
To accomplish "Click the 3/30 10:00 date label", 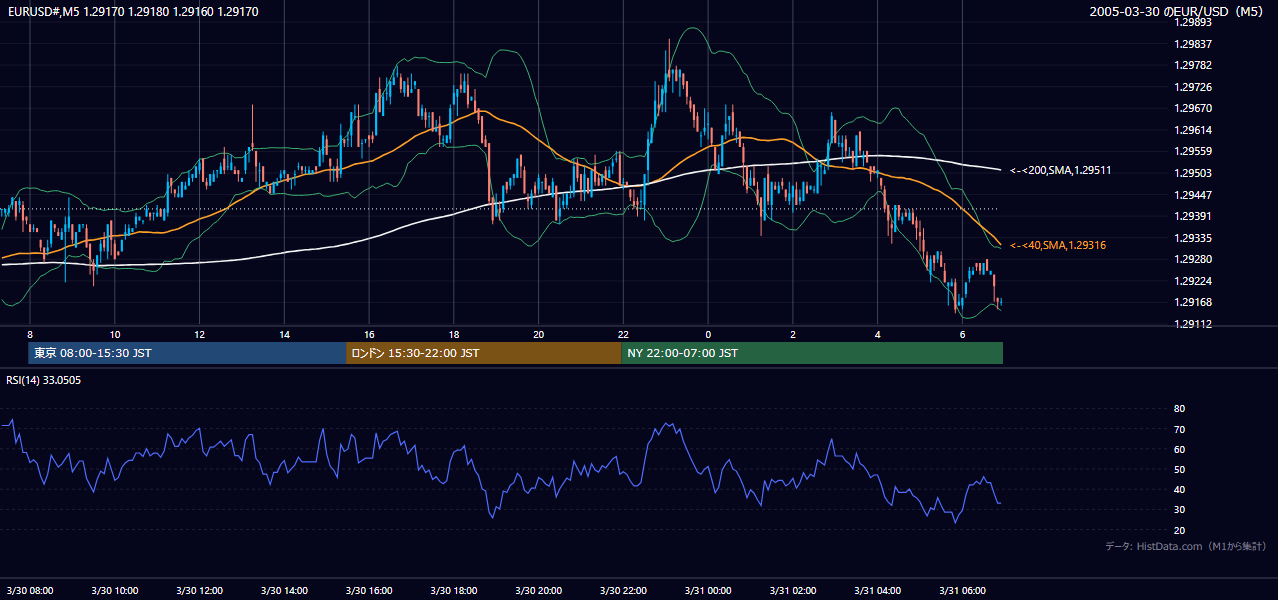I will [115, 591].
